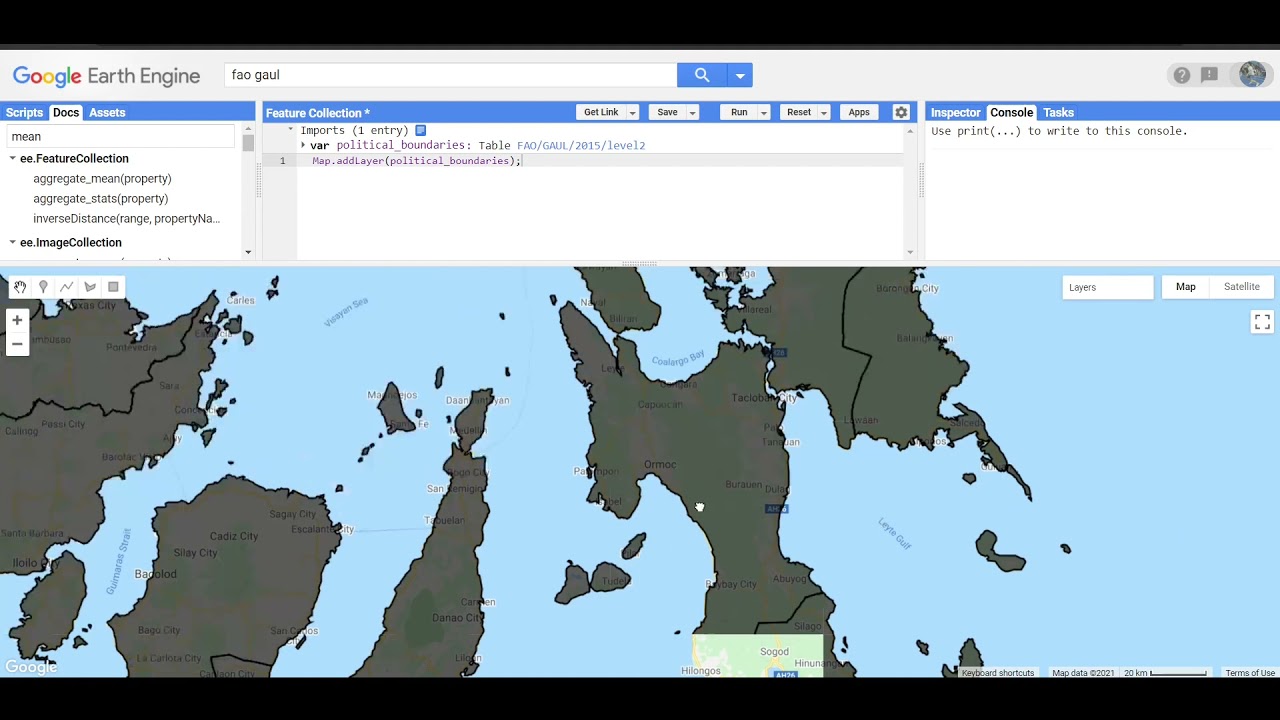Switch to the Tasks tab
1280x720 pixels.
point(1058,113)
